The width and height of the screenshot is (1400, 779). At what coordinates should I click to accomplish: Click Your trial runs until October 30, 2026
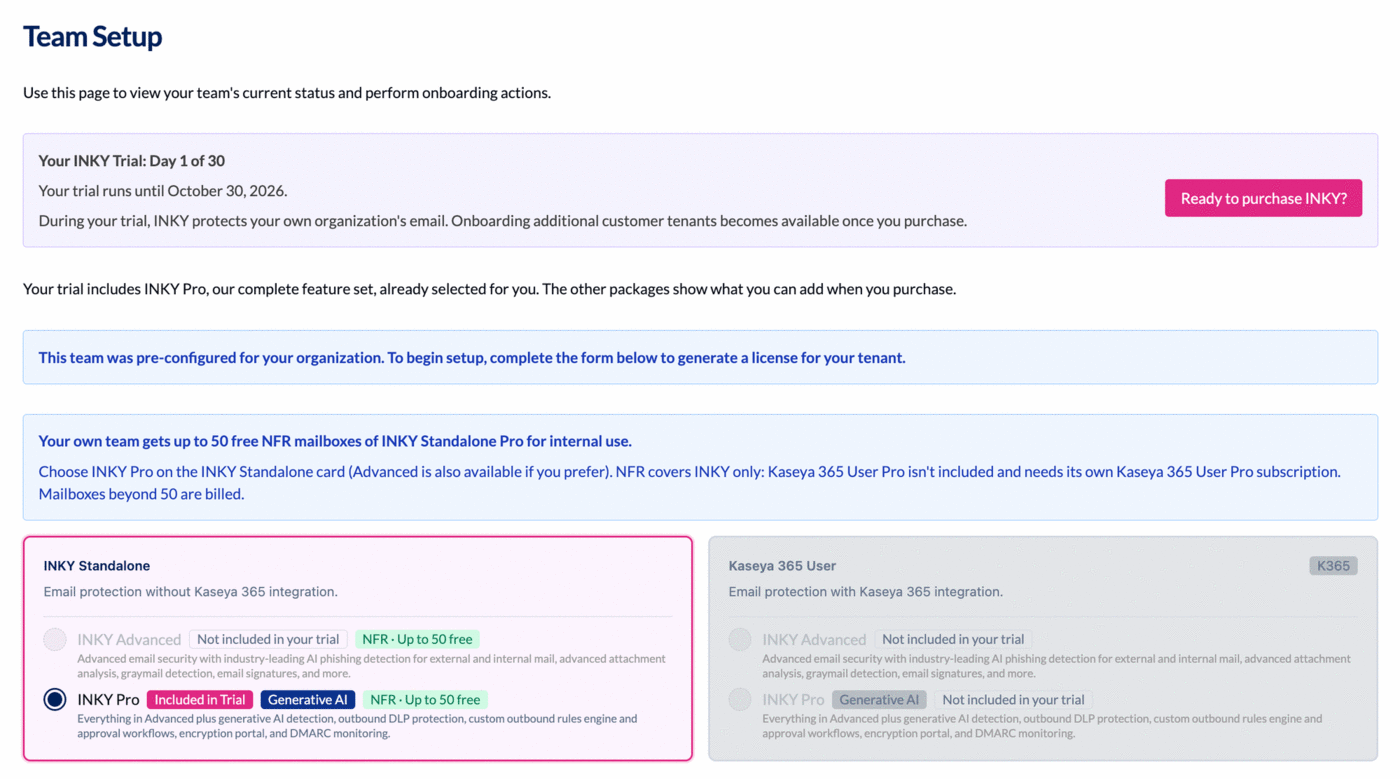pos(163,191)
